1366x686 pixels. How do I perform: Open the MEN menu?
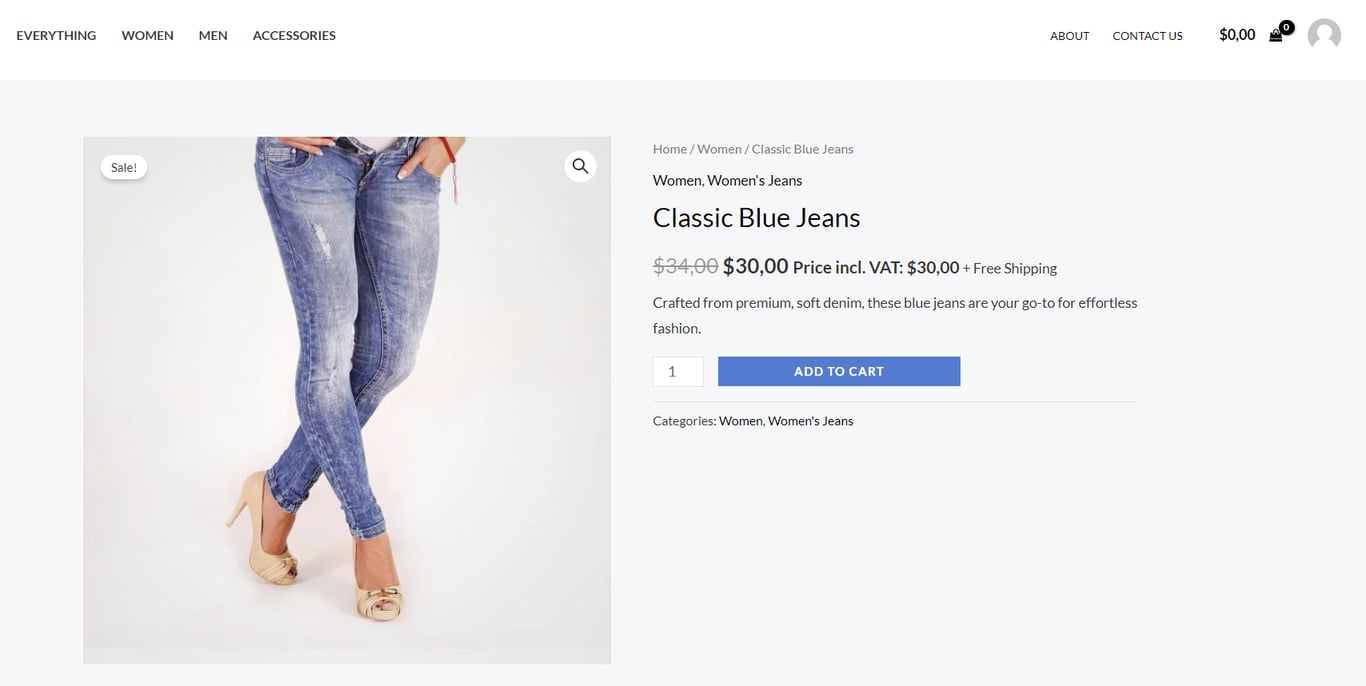[x=212, y=35]
